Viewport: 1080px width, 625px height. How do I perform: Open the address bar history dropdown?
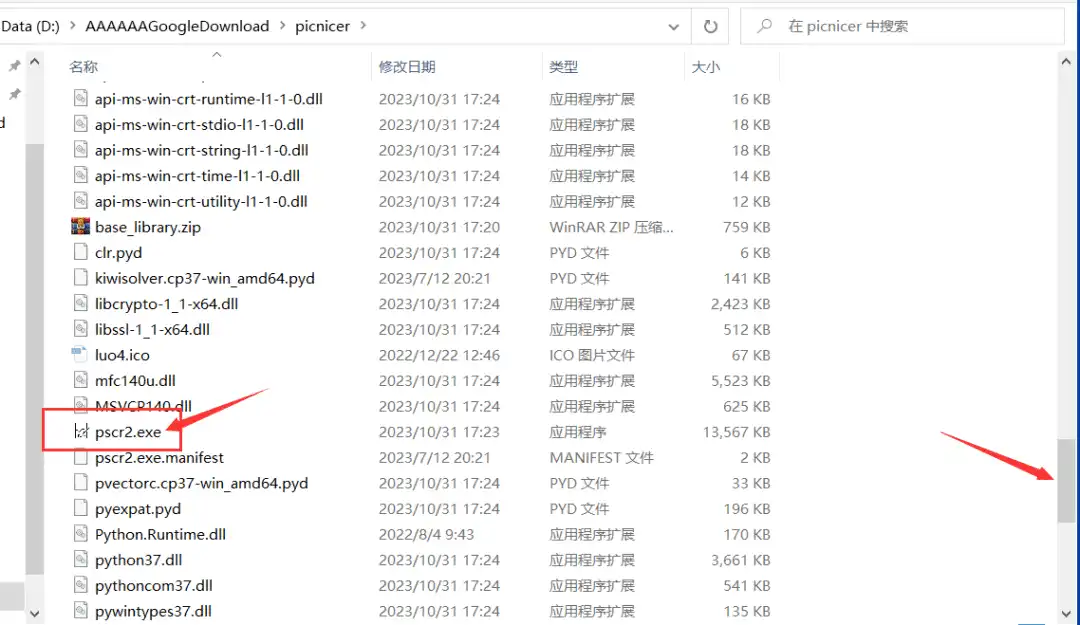coord(674,27)
